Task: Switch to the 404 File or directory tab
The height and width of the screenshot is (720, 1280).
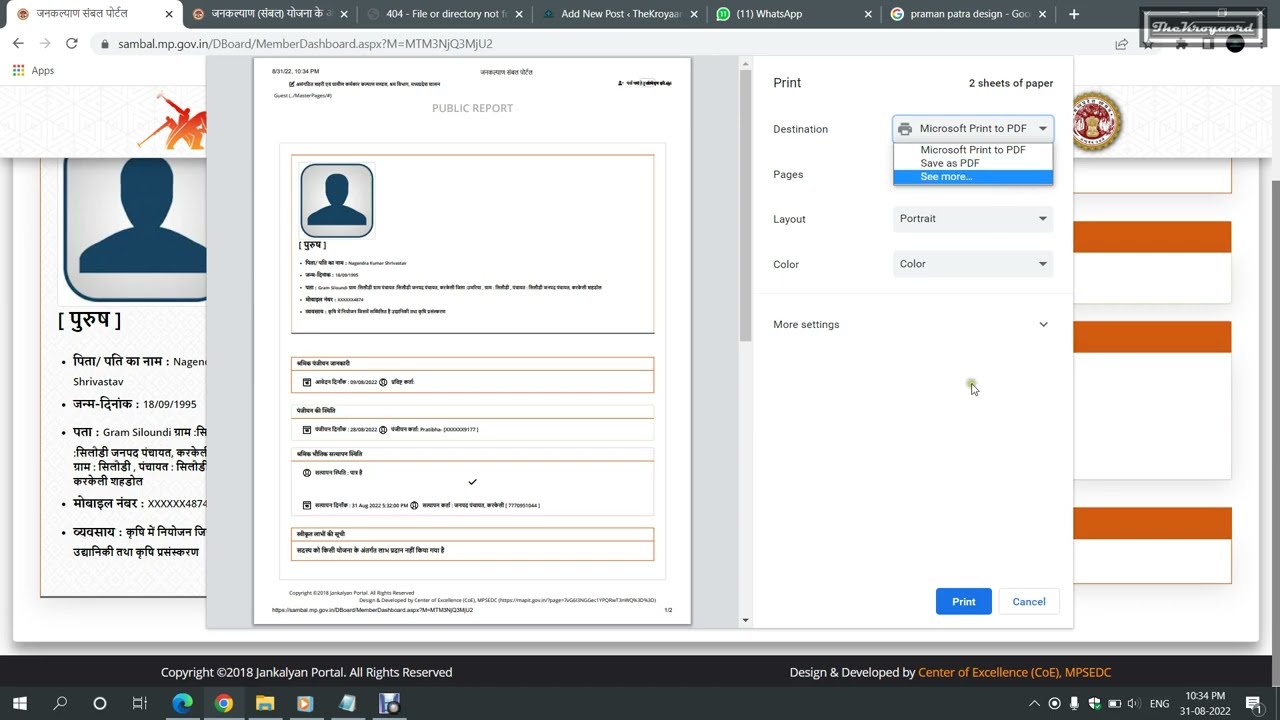Action: (444, 14)
